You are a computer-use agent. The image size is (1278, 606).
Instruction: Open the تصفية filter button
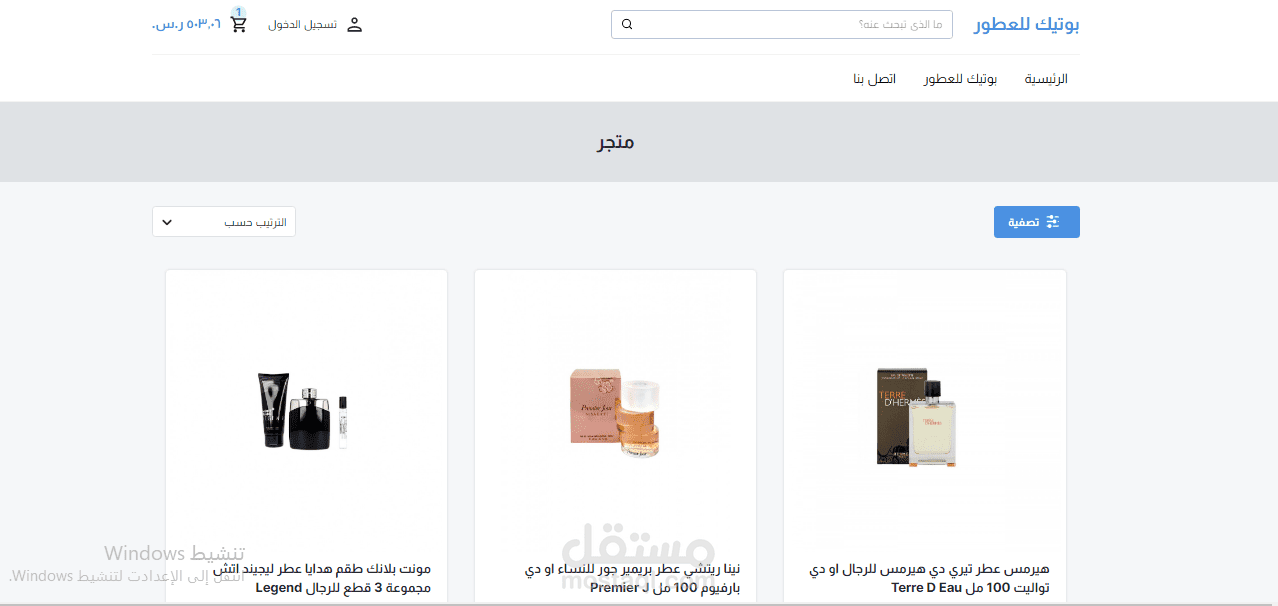(x=1036, y=222)
